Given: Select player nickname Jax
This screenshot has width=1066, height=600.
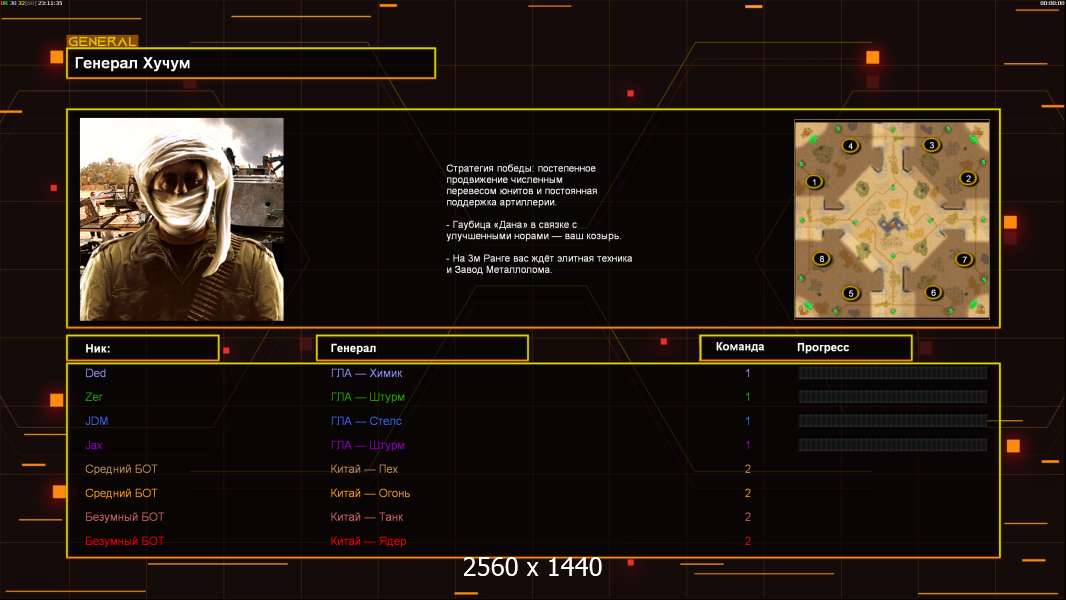Looking at the screenshot, I should [94, 445].
